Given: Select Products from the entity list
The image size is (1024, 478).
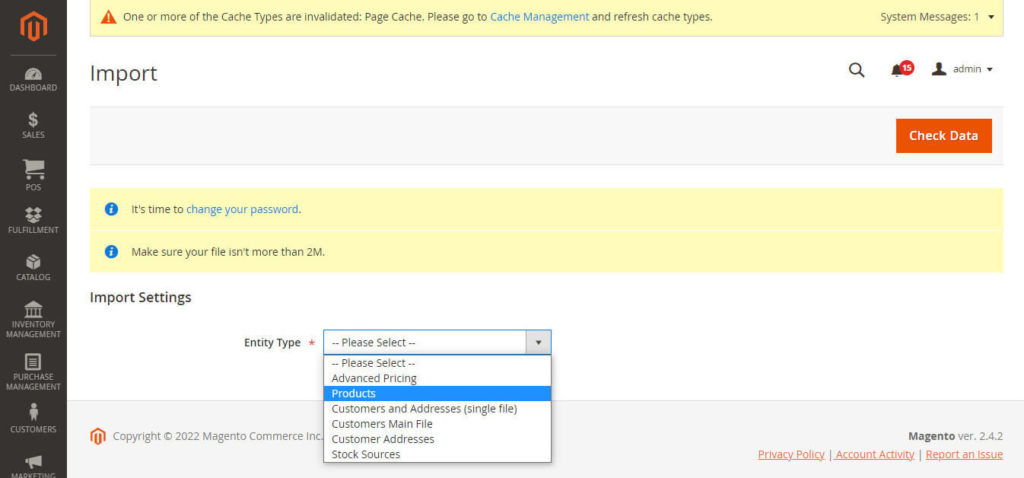Looking at the screenshot, I should point(354,393).
